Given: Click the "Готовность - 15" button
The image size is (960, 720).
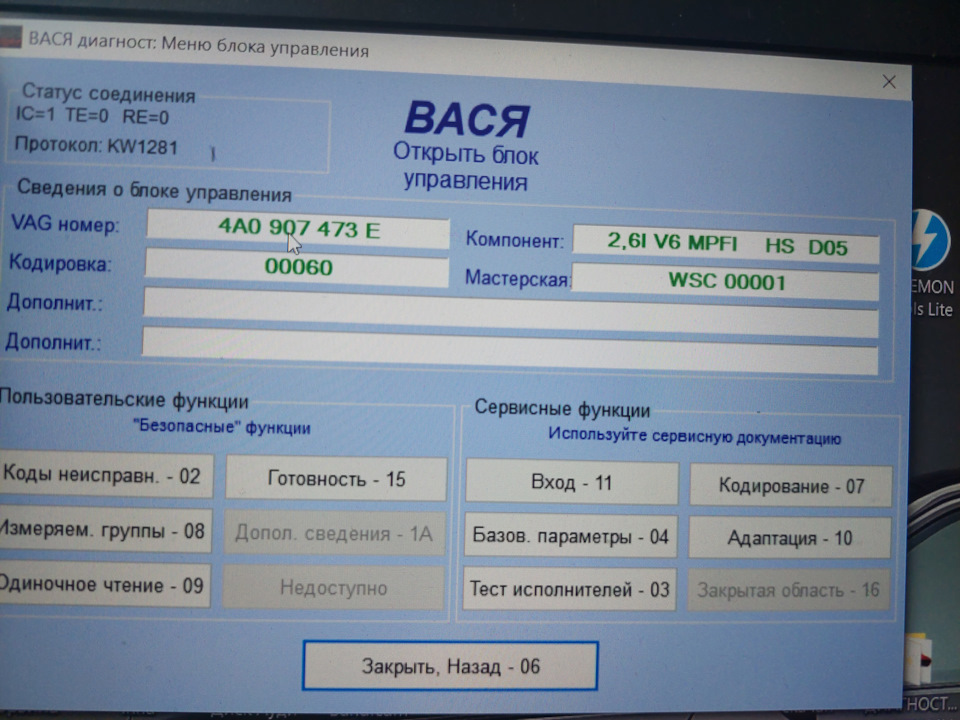Looking at the screenshot, I should [336, 479].
